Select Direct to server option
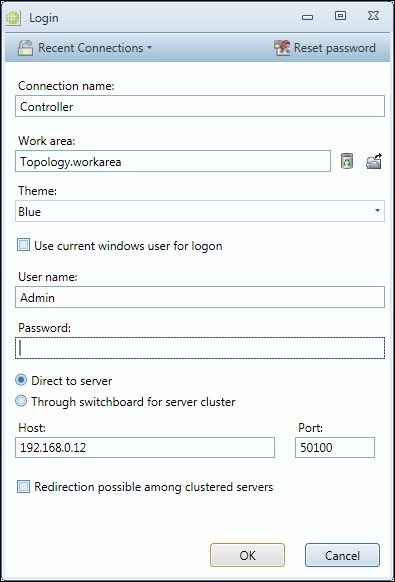 coord(21,380)
